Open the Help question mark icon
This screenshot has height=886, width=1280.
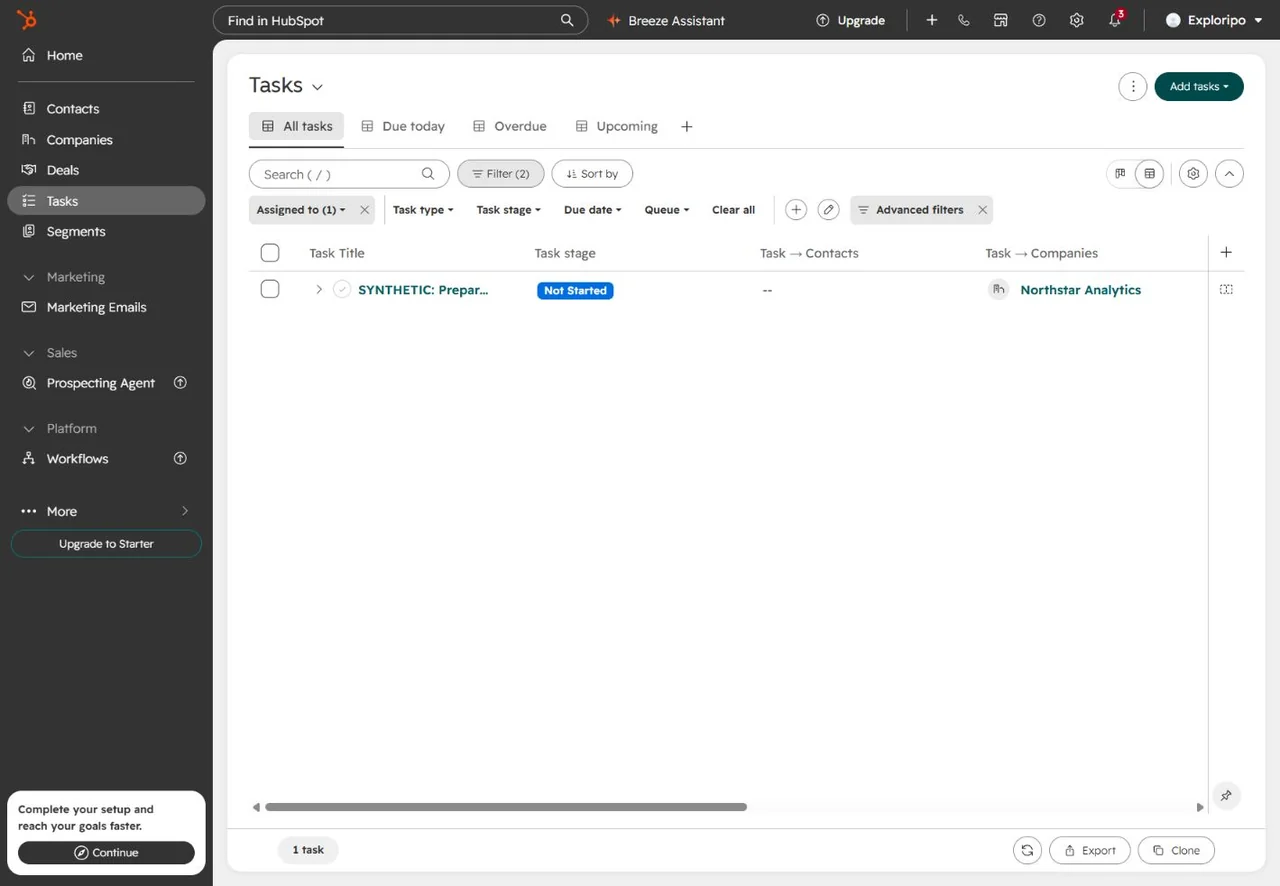coord(1039,20)
